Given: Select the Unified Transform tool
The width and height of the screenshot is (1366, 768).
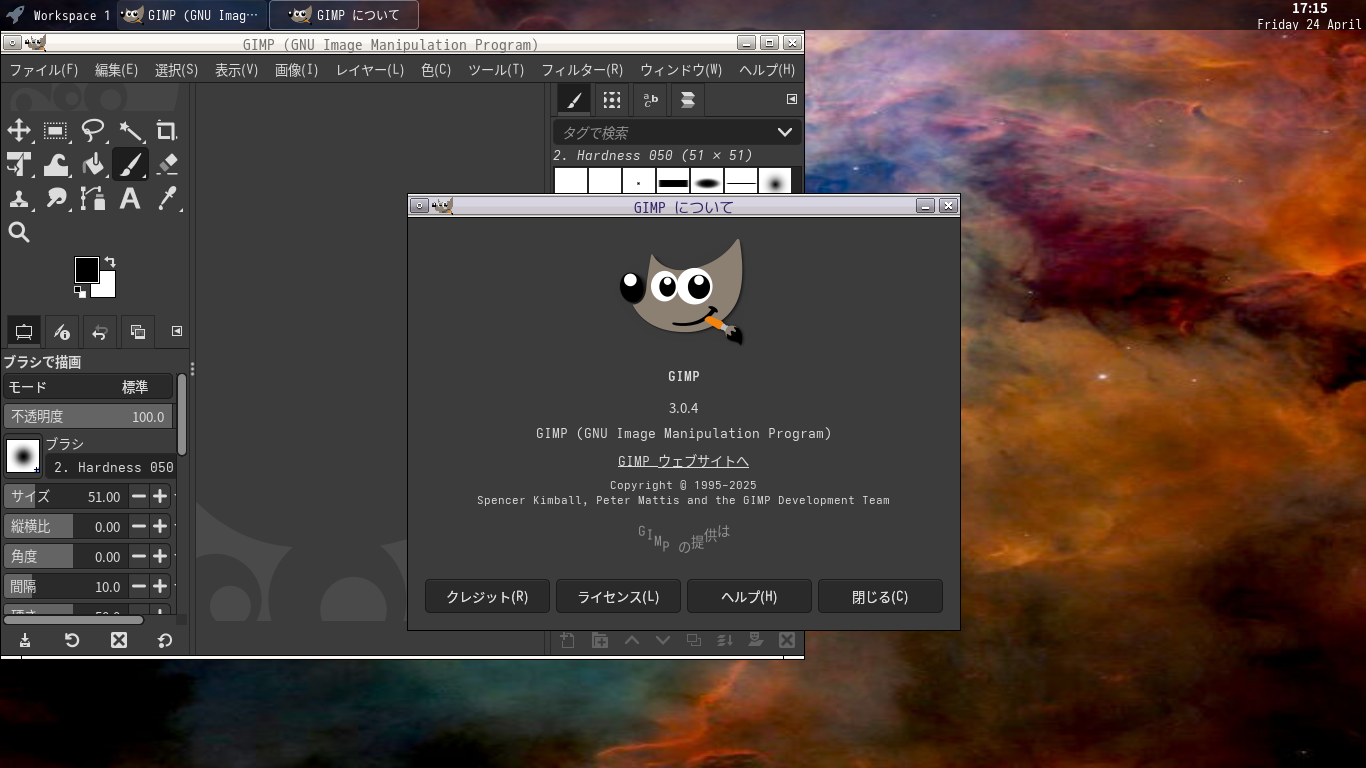Looking at the screenshot, I should 19,164.
